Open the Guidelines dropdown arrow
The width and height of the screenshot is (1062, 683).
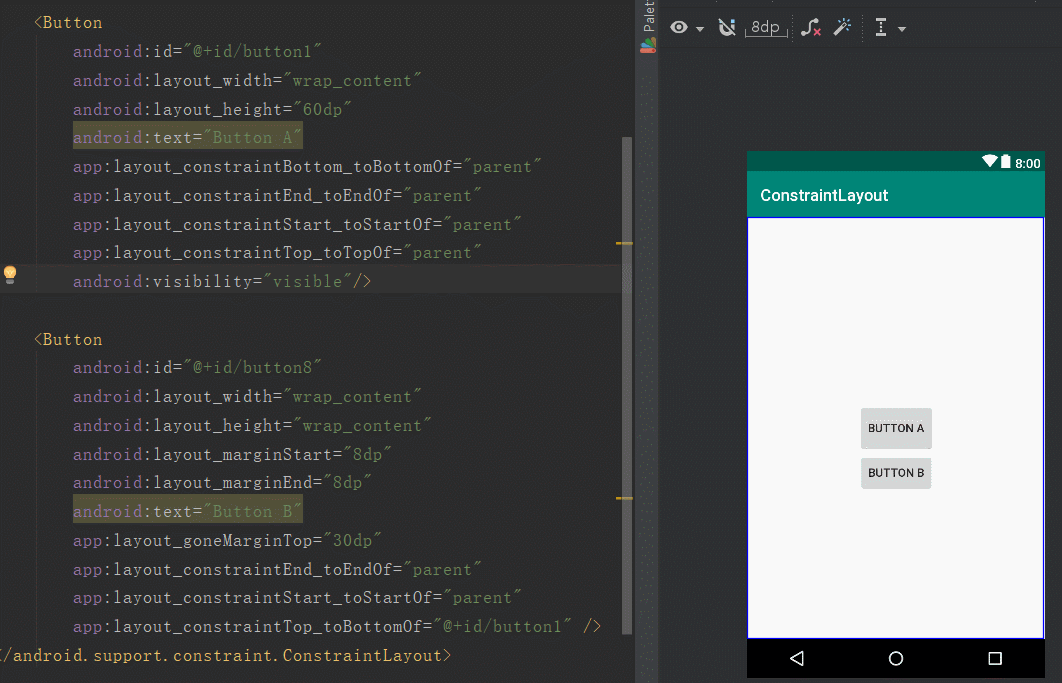(901, 29)
